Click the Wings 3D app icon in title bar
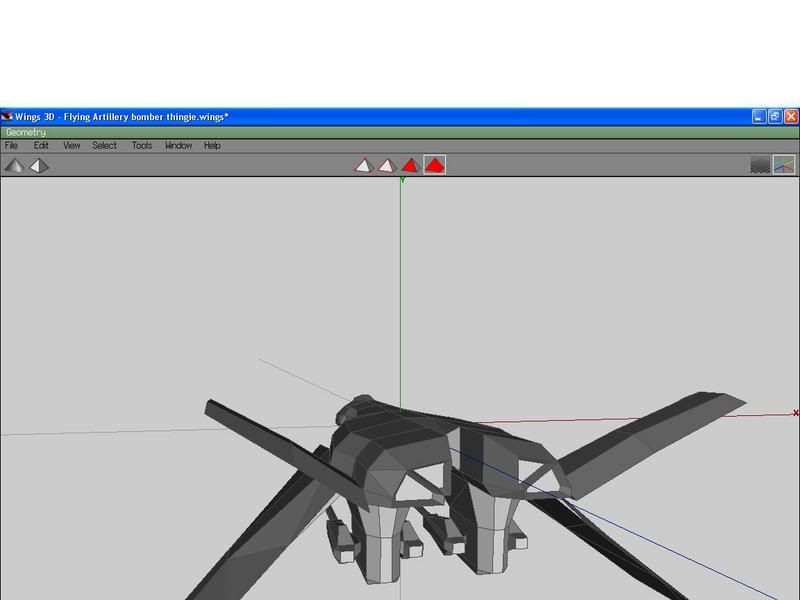Image resolution: width=800 pixels, height=600 pixels. point(7,117)
